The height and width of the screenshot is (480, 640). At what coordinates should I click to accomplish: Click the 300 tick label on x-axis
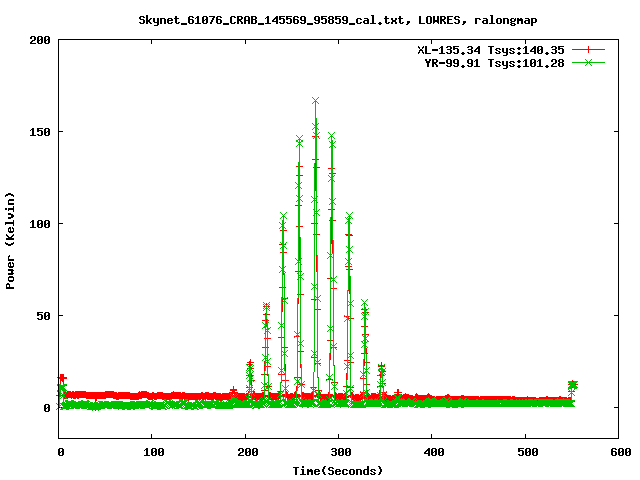(x=338, y=453)
